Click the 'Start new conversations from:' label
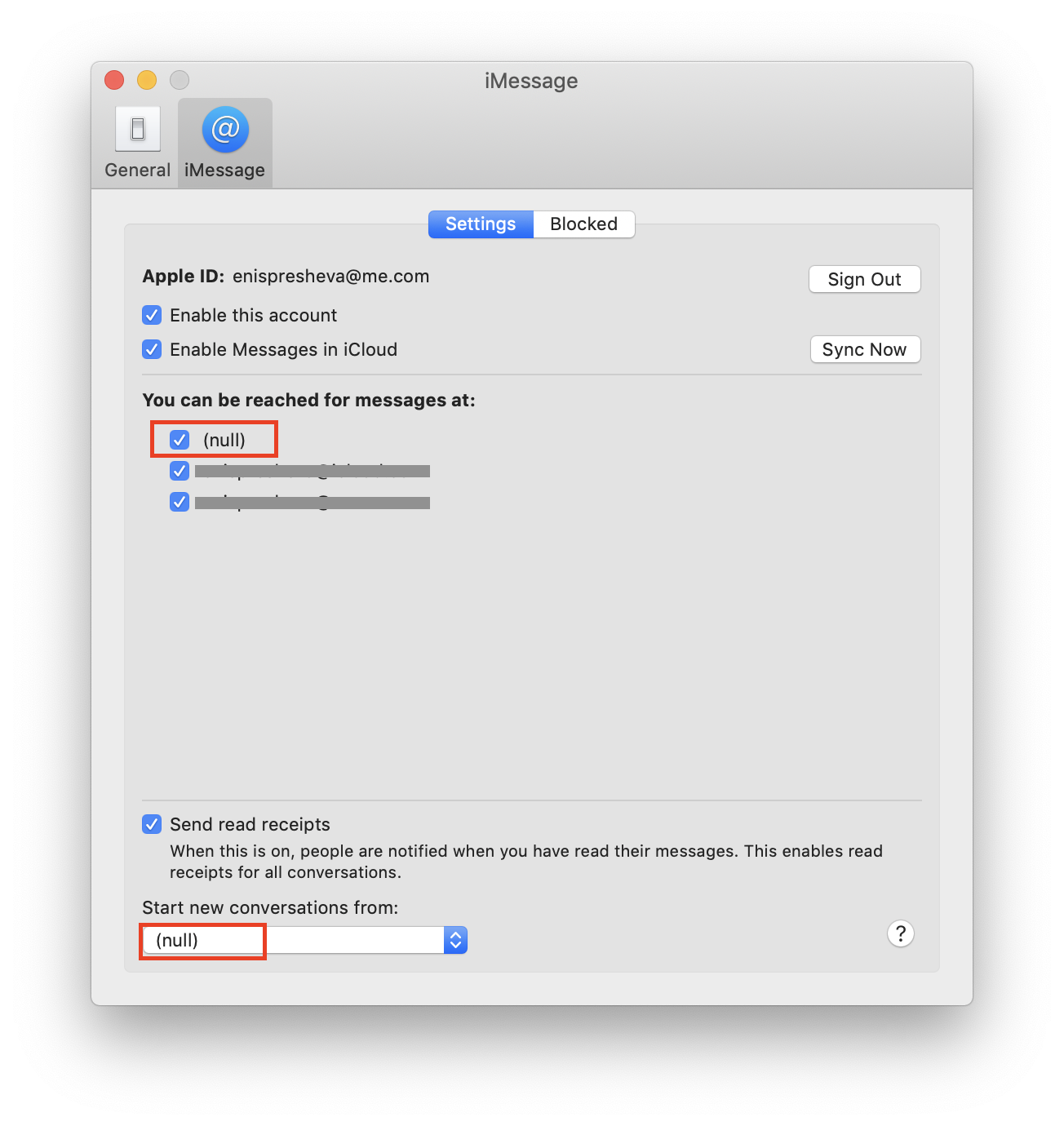The height and width of the screenshot is (1126, 1064). (270, 907)
